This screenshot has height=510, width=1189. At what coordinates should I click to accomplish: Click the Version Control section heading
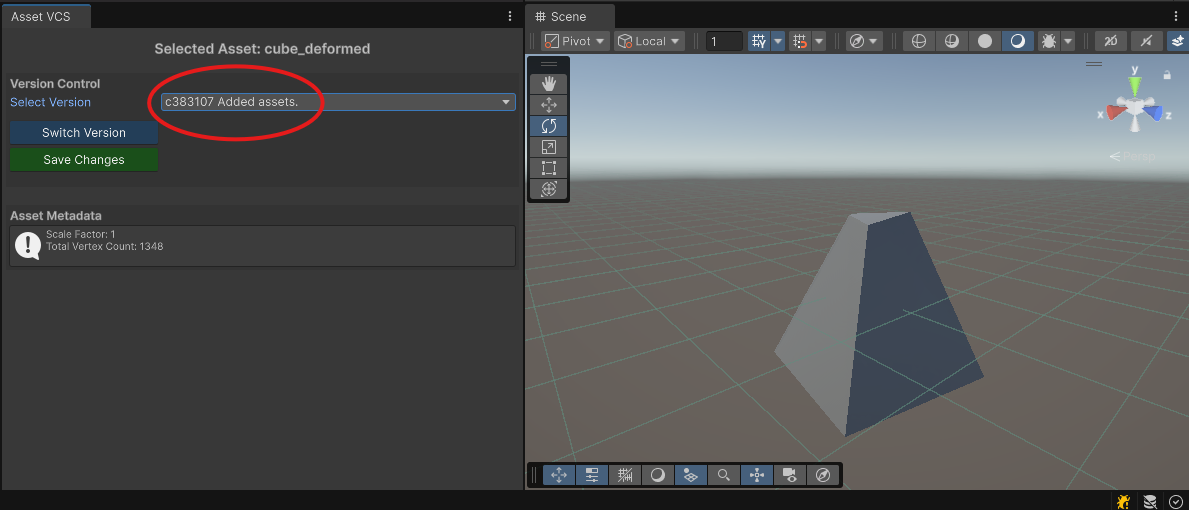point(55,84)
